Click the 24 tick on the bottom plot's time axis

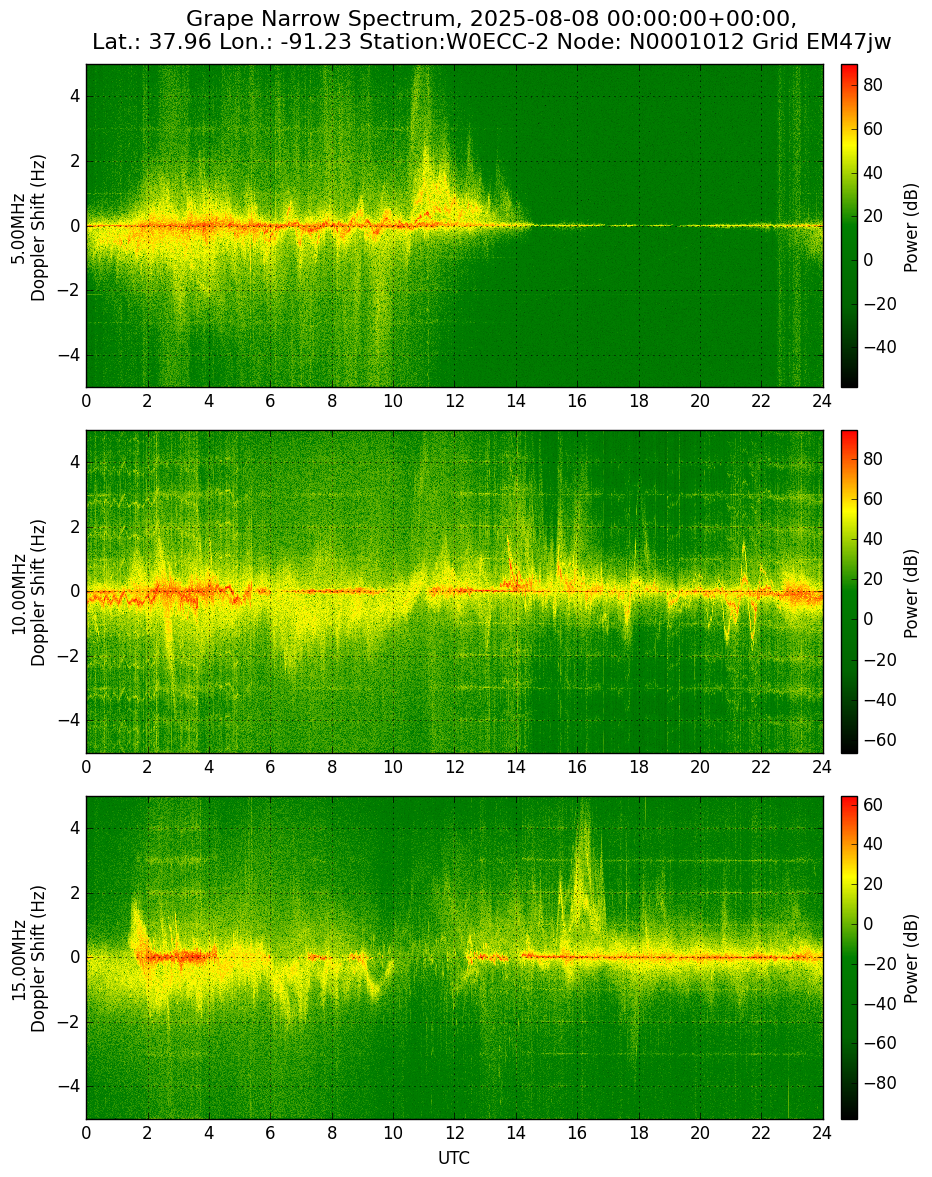click(x=822, y=1133)
